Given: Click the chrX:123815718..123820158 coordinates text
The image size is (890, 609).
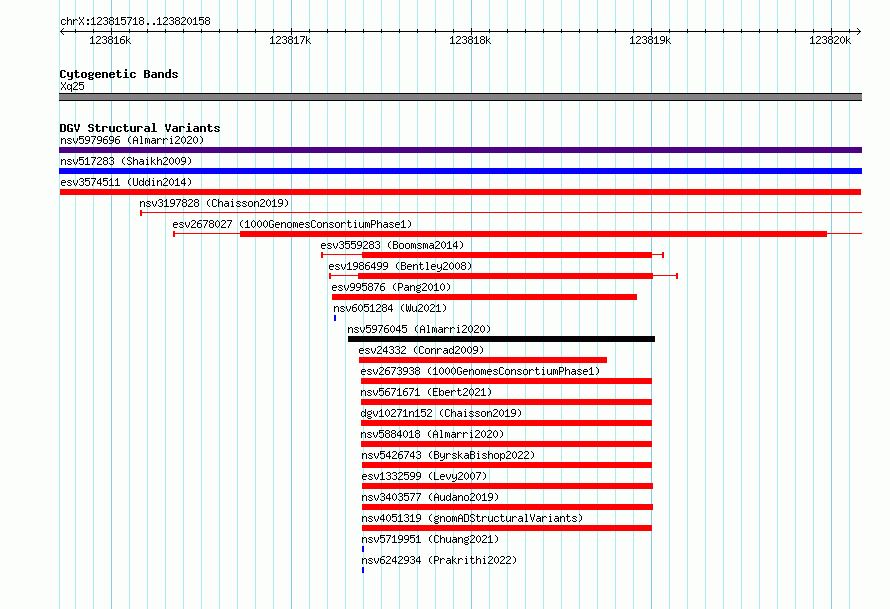Looking at the screenshot, I should coord(135,21).
